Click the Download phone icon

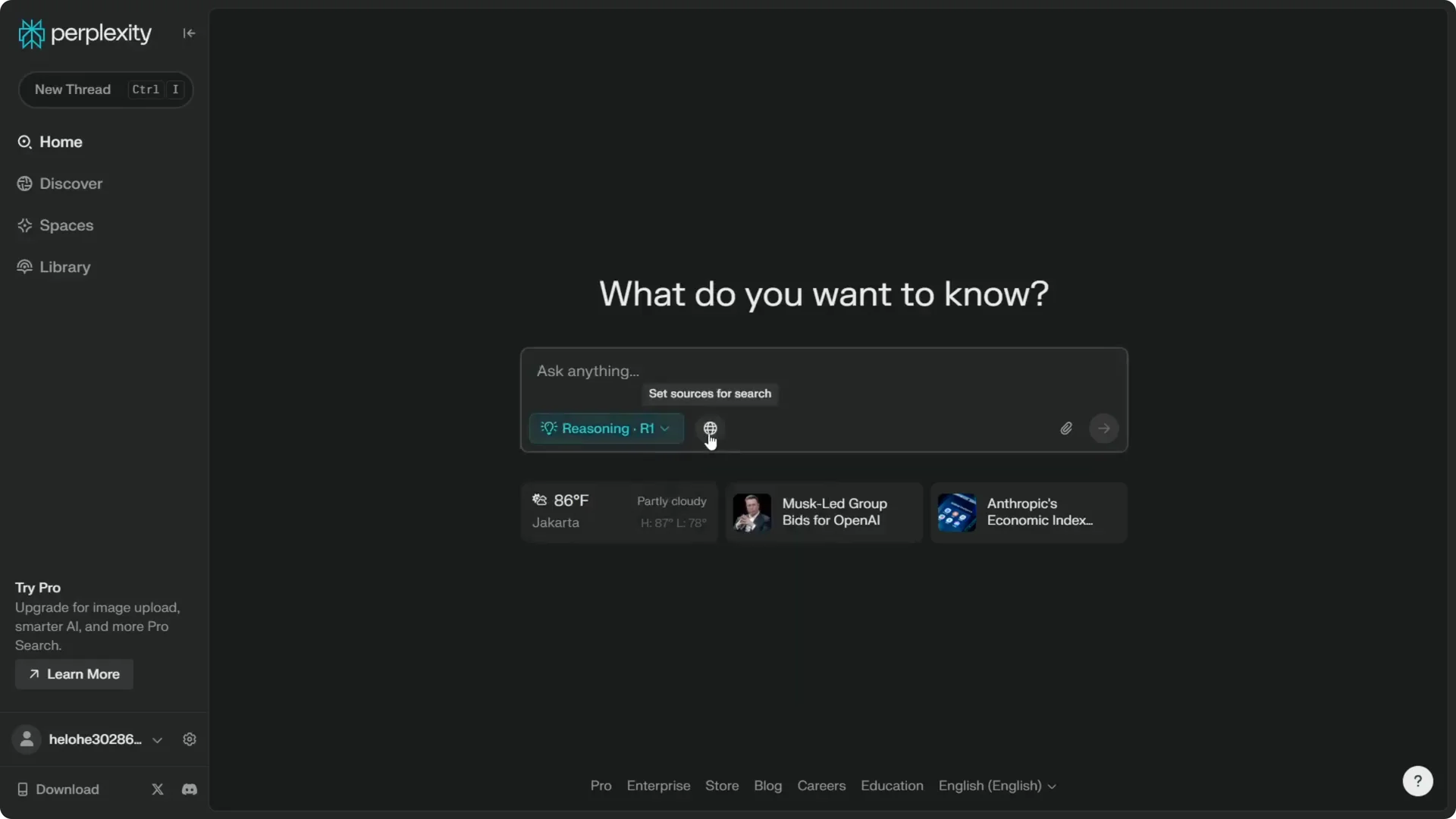point(23,789)
